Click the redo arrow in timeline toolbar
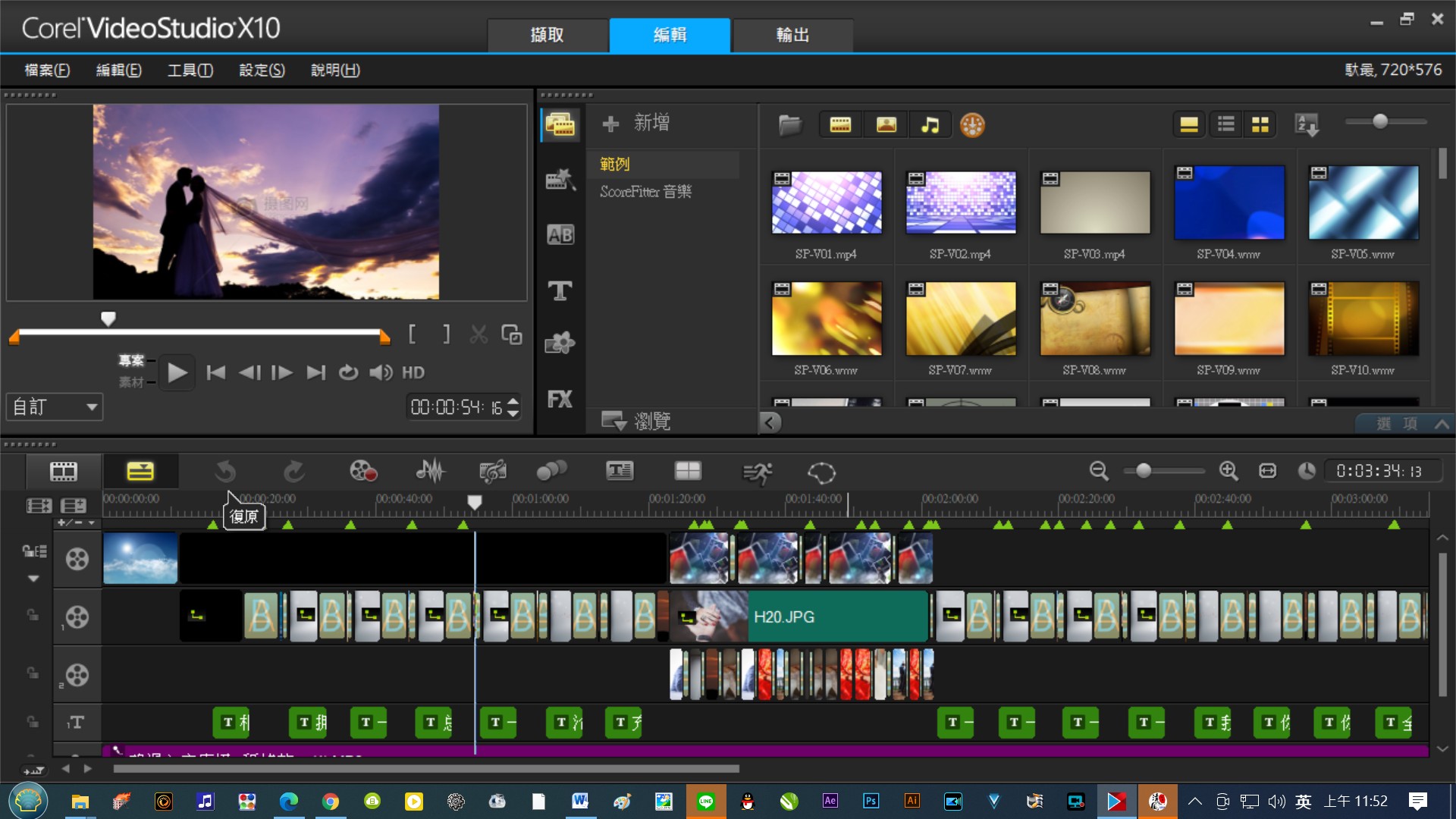This screenshot has width=1456, height=819. [294, 472]
